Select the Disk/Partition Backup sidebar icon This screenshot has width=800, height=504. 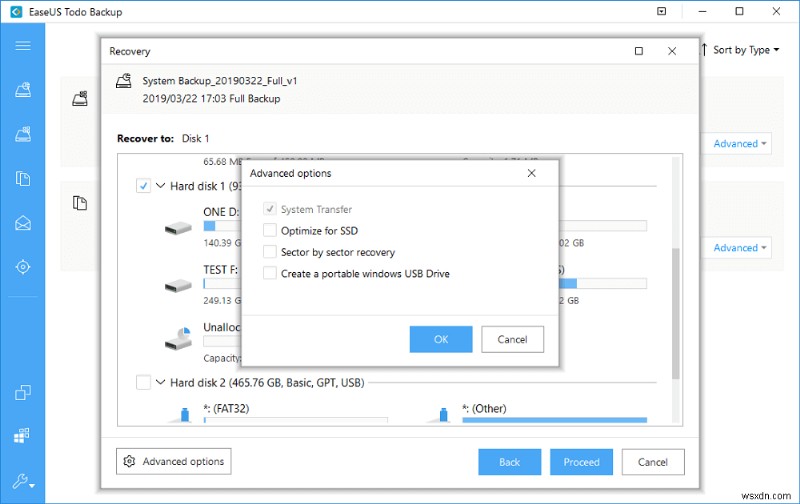pos(22,90)
